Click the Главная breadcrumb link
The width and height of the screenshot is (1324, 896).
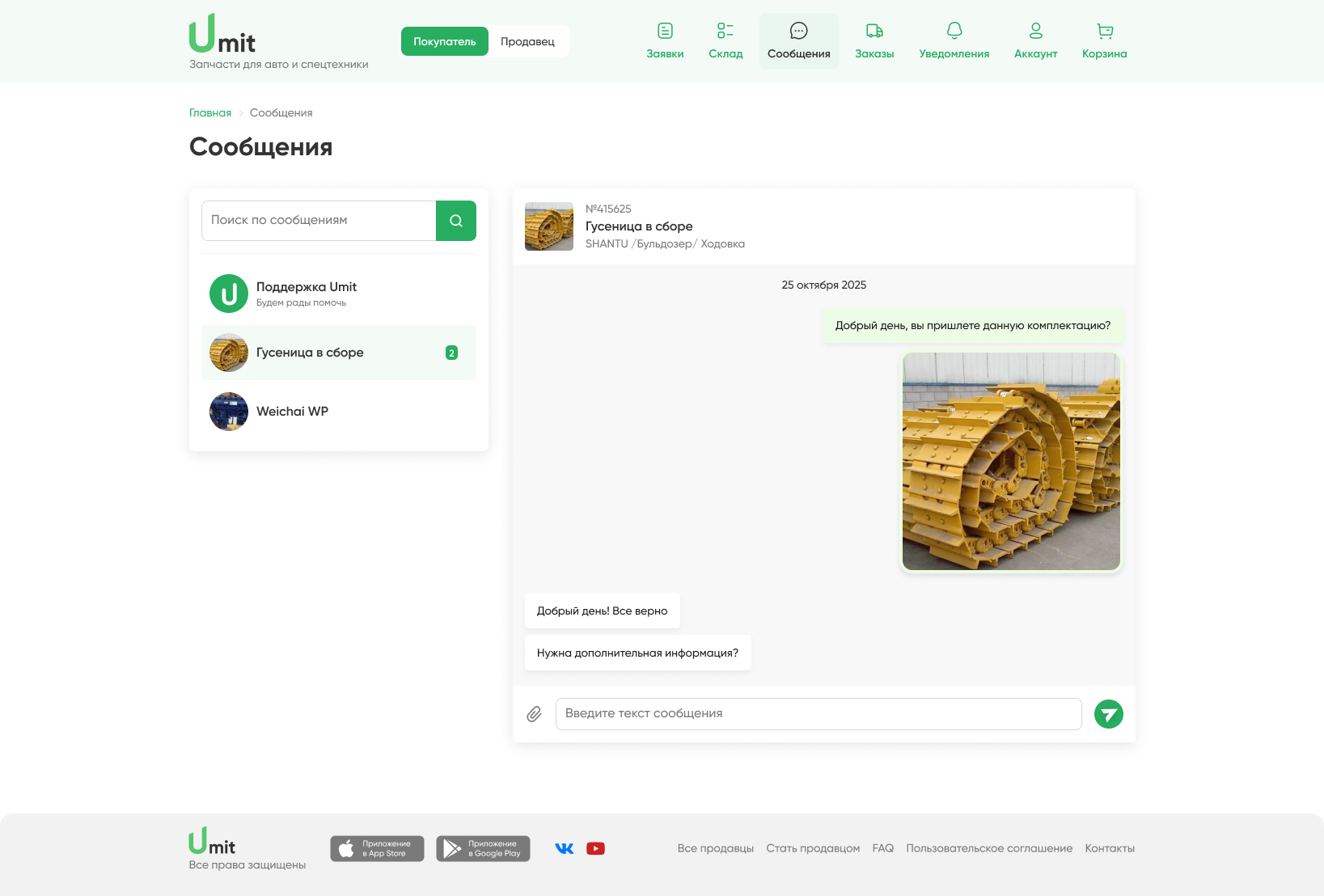[210, 112]
